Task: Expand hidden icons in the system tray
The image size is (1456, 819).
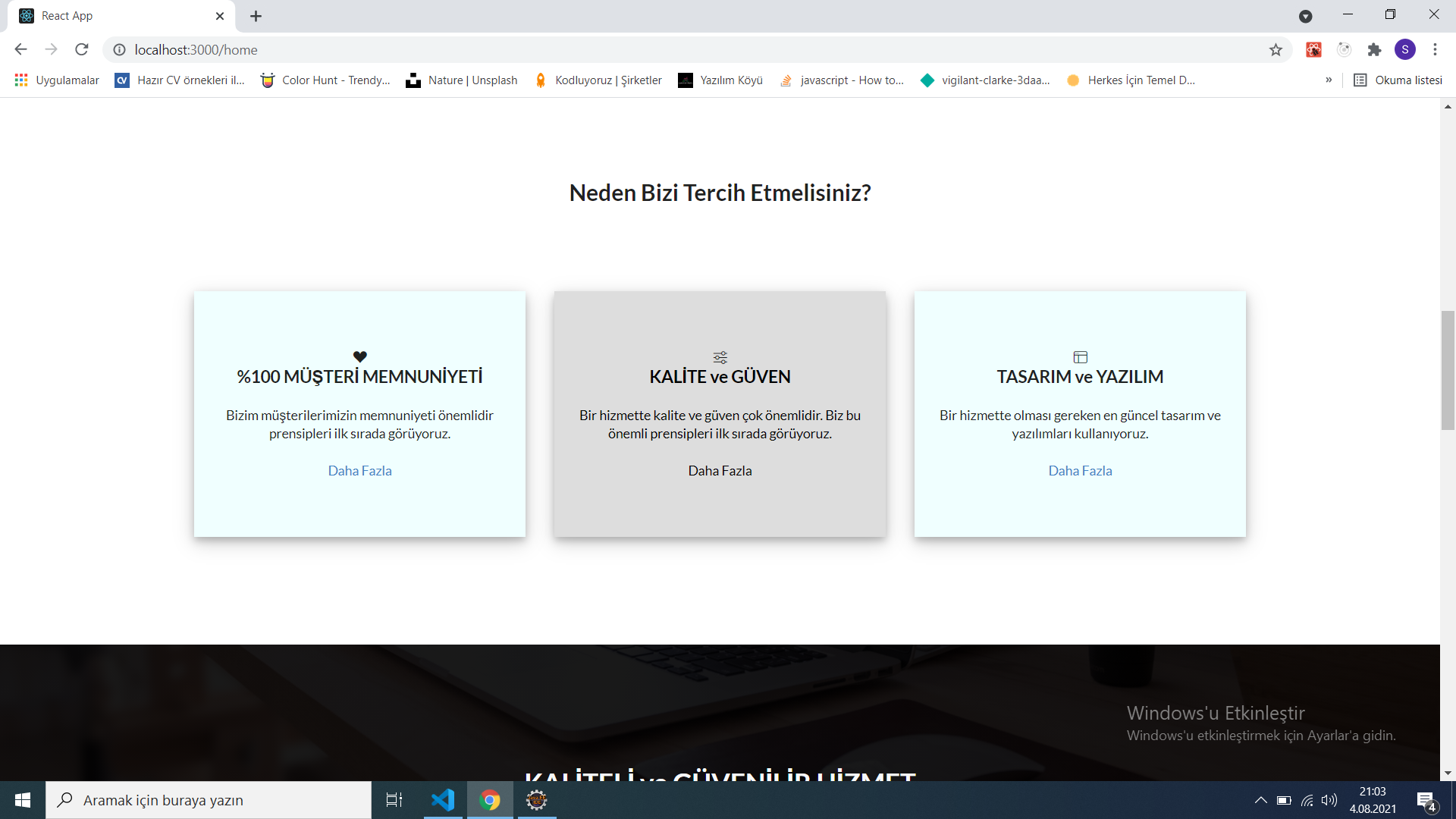Action: pyautogui.click(x=1260, y=800)
